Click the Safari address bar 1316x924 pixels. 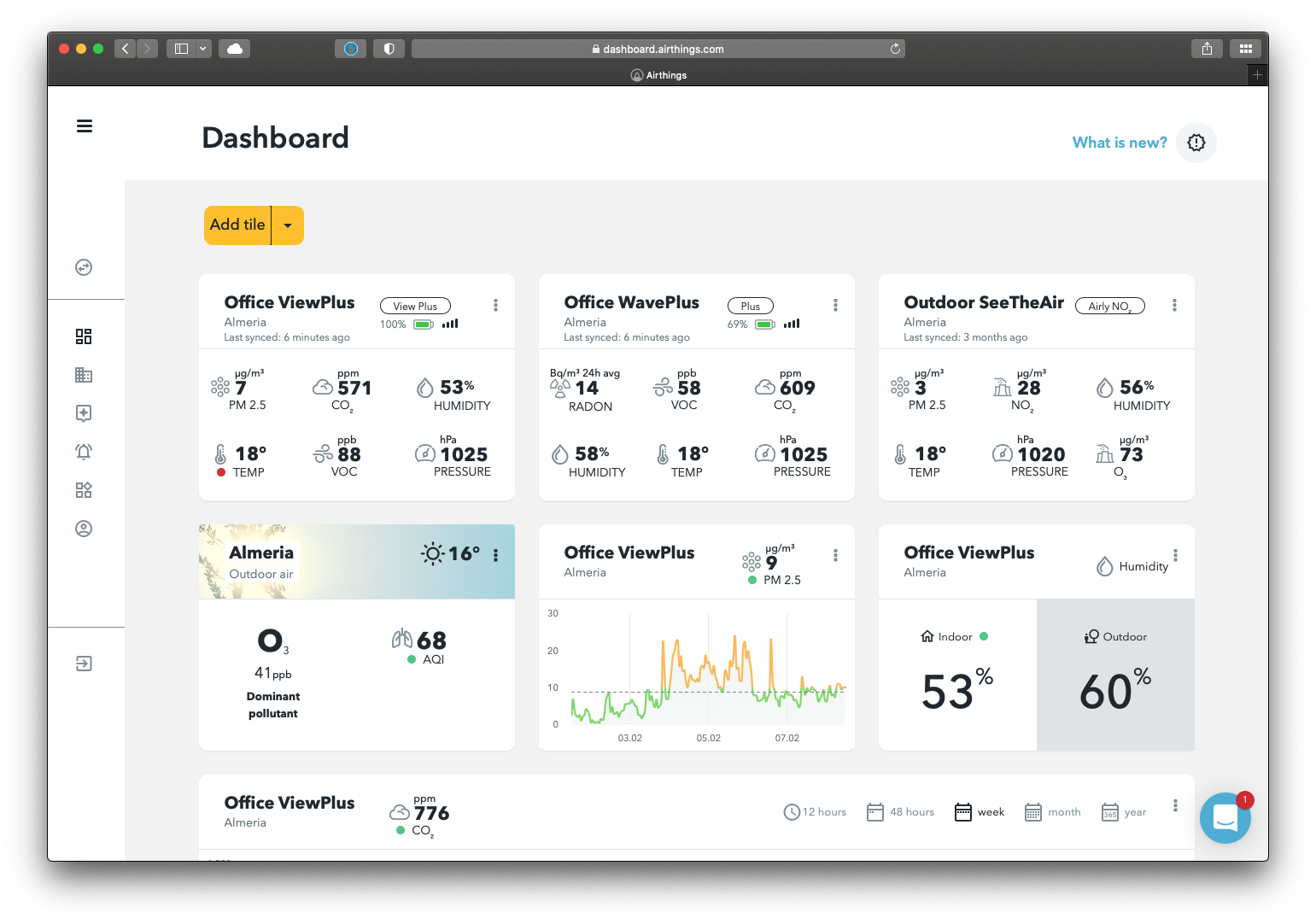click(x=658, y=49)
